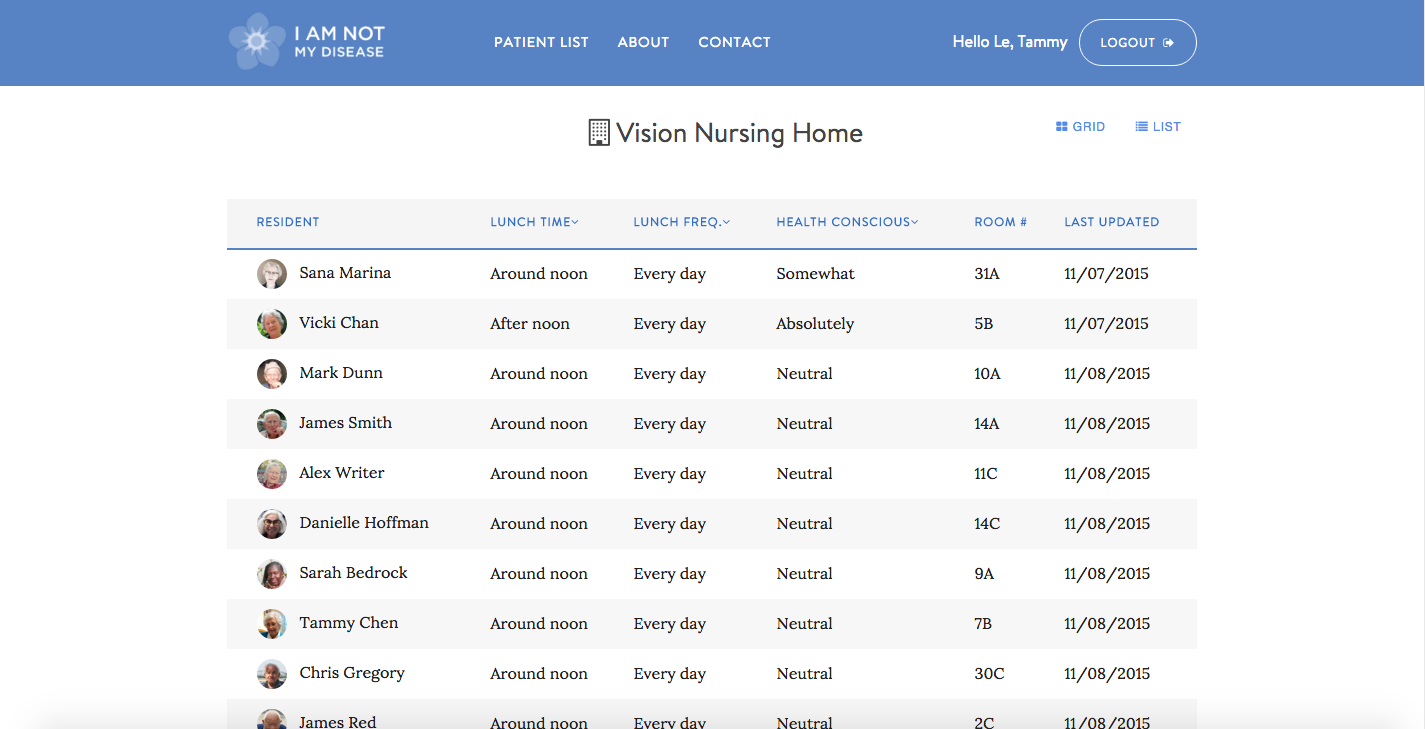This screenshot has width=1425, height=729.
Task: Click Mark Dunn's avatar photo
Action: tap(272, 374)
